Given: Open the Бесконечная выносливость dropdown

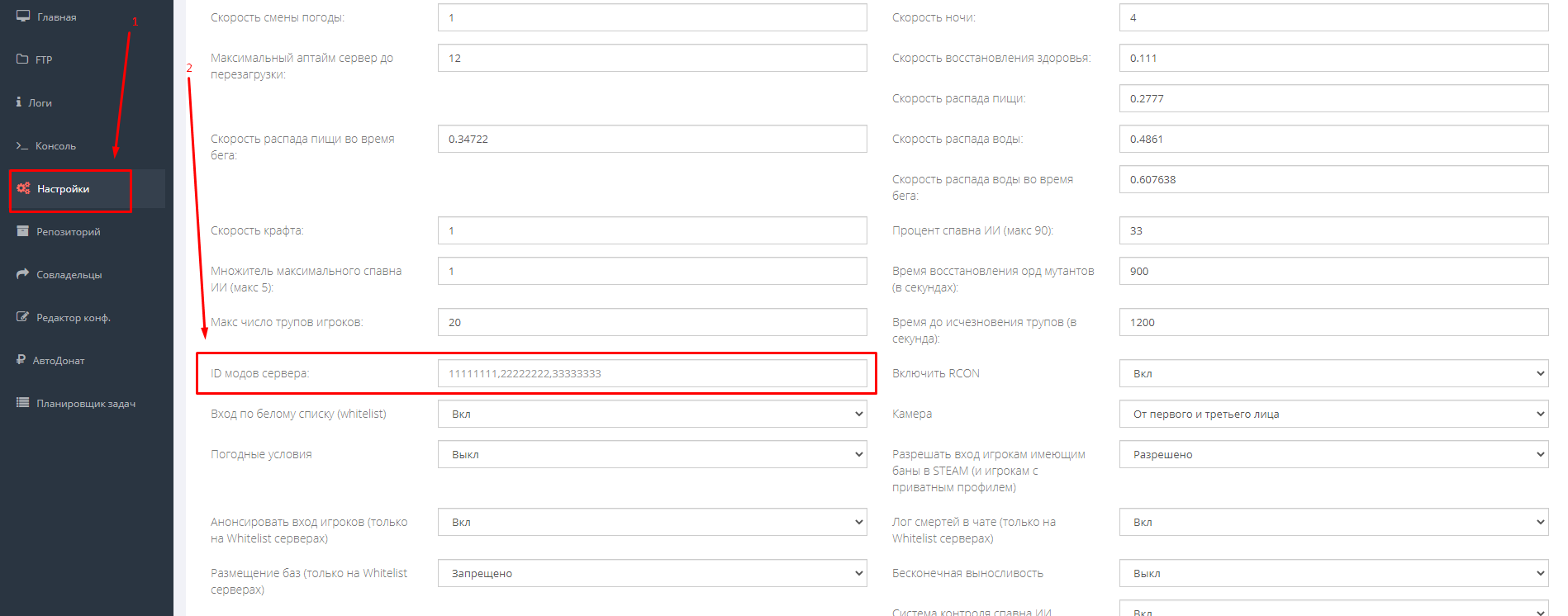Looking at the screenshot, I should [1333, 574].
